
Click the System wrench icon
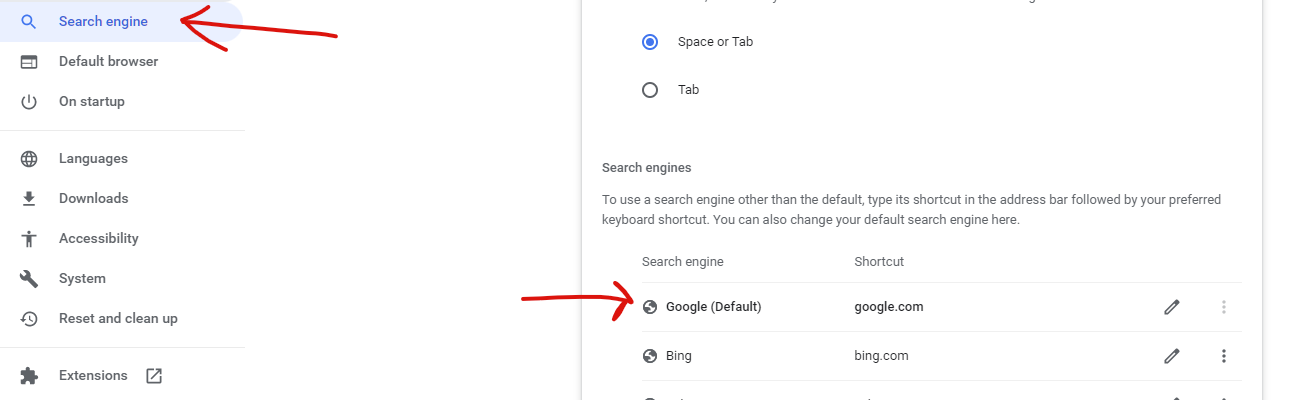29,279
